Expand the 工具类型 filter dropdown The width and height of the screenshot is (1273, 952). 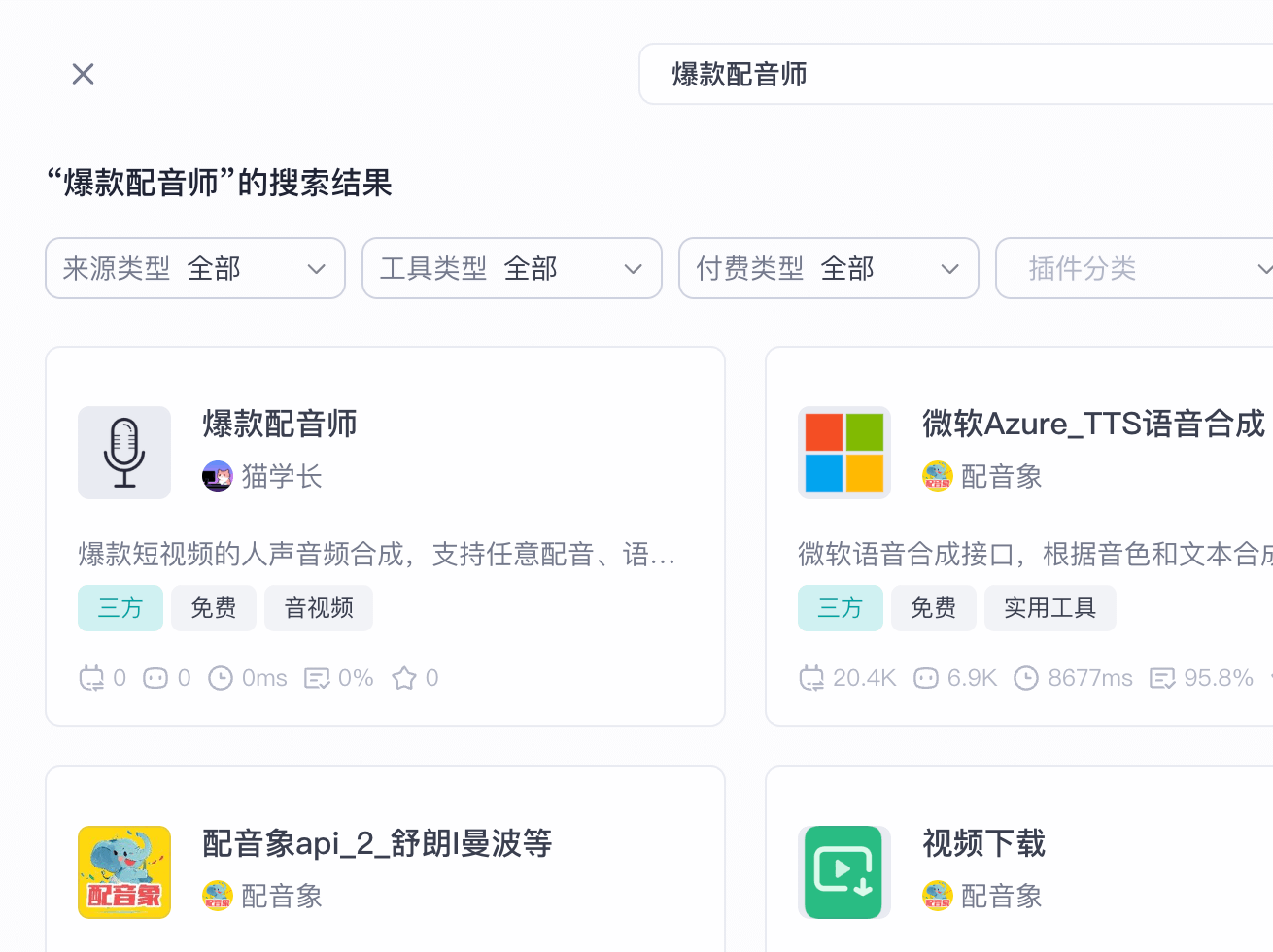tap(511, 268)
